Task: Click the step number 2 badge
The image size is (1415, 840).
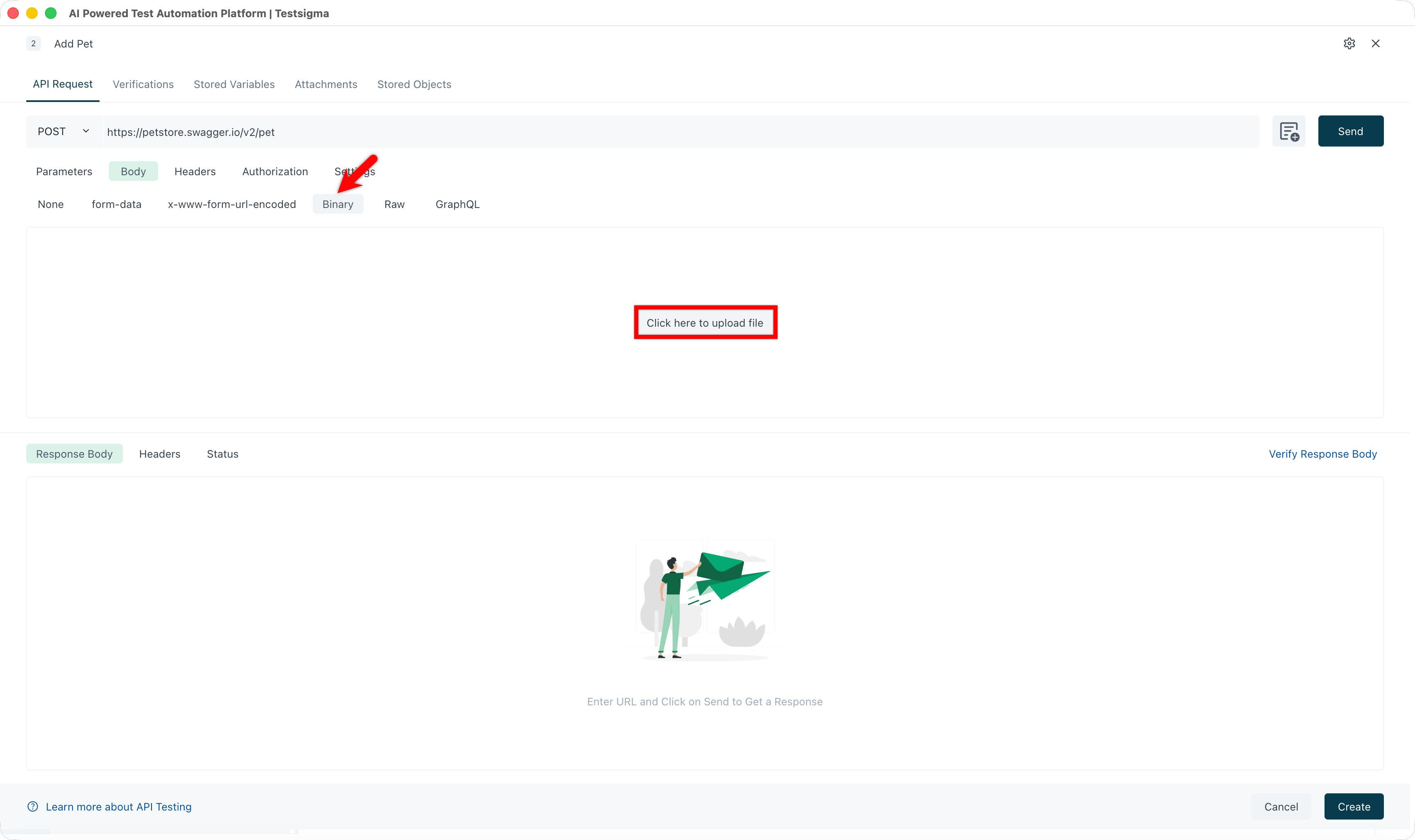Action: pyautogui.click(x=34, y=43)
